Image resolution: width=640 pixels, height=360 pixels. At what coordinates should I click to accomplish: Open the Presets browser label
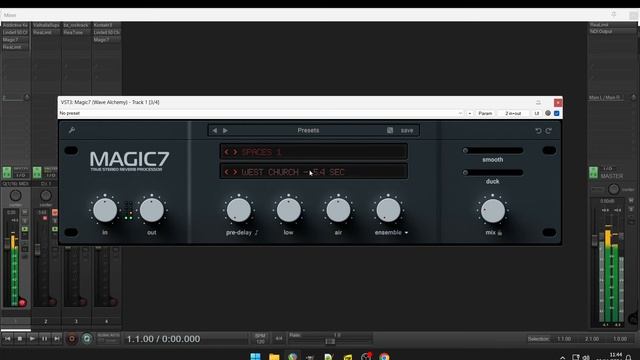click(308, 131)
